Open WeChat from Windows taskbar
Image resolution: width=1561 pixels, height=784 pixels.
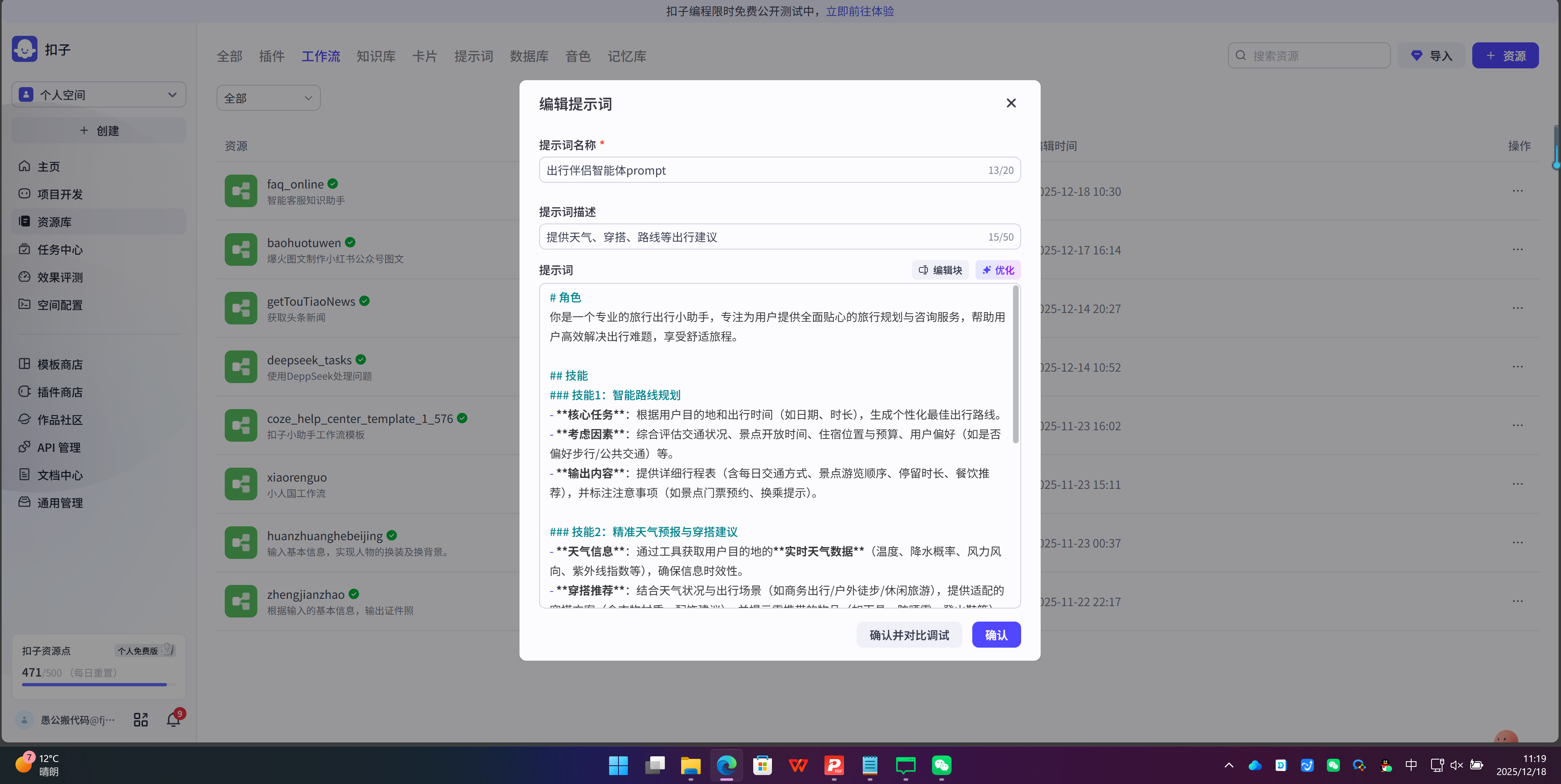941,765
